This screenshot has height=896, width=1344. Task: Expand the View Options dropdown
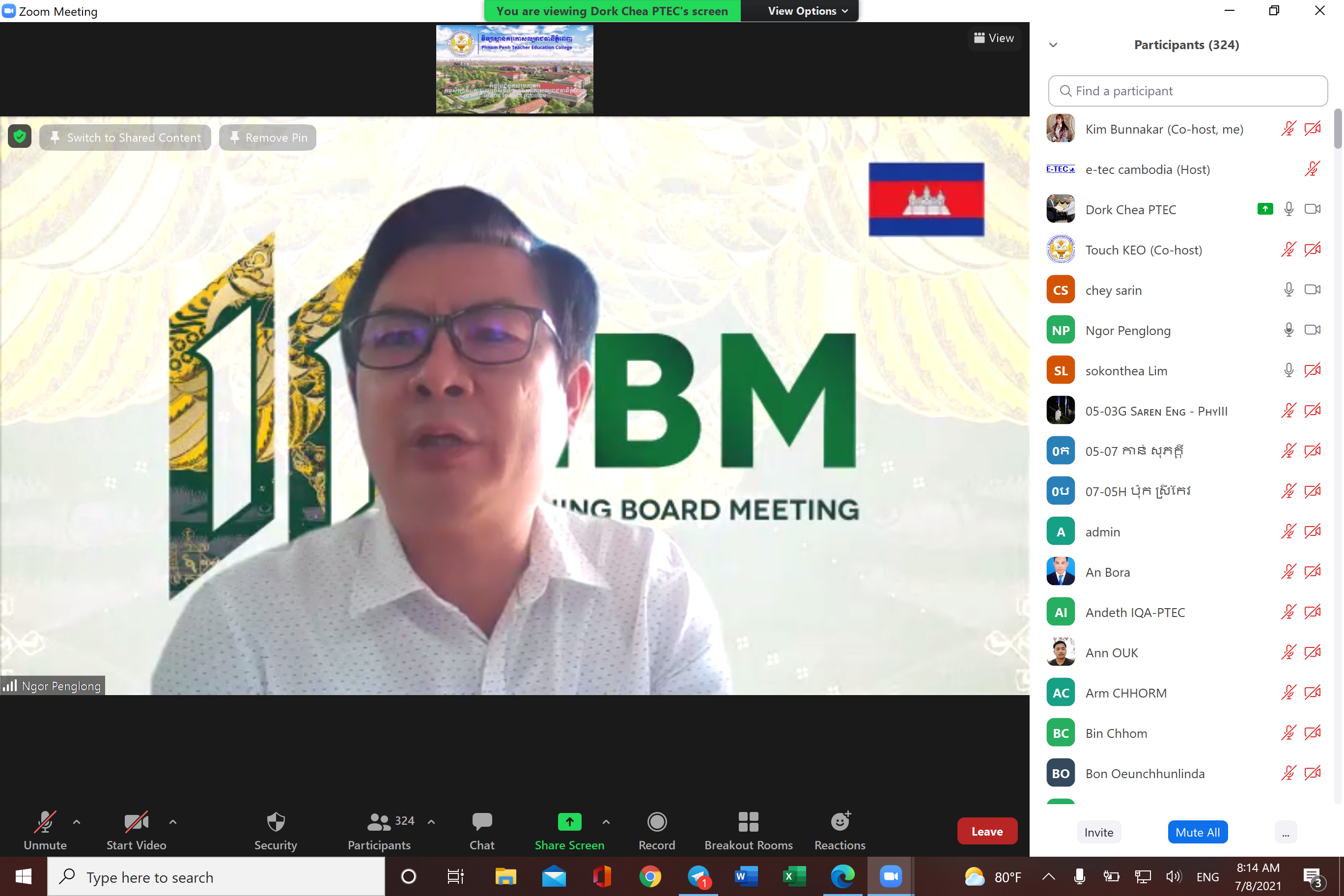click(x=807, y=11)
